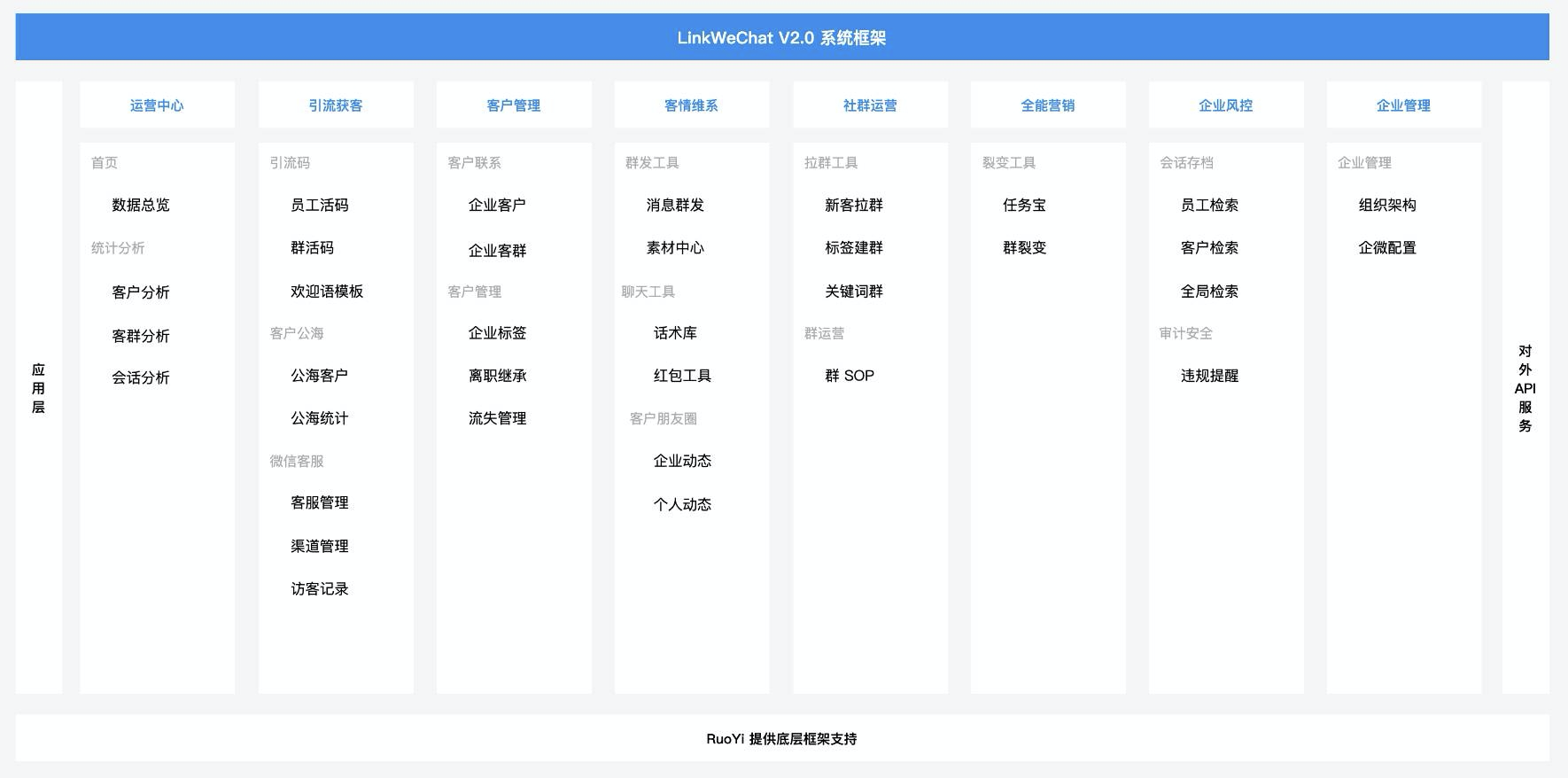Viewport: 1568px width, 778px height.
Task: Open 个人动态 entry
Action: 683,504
